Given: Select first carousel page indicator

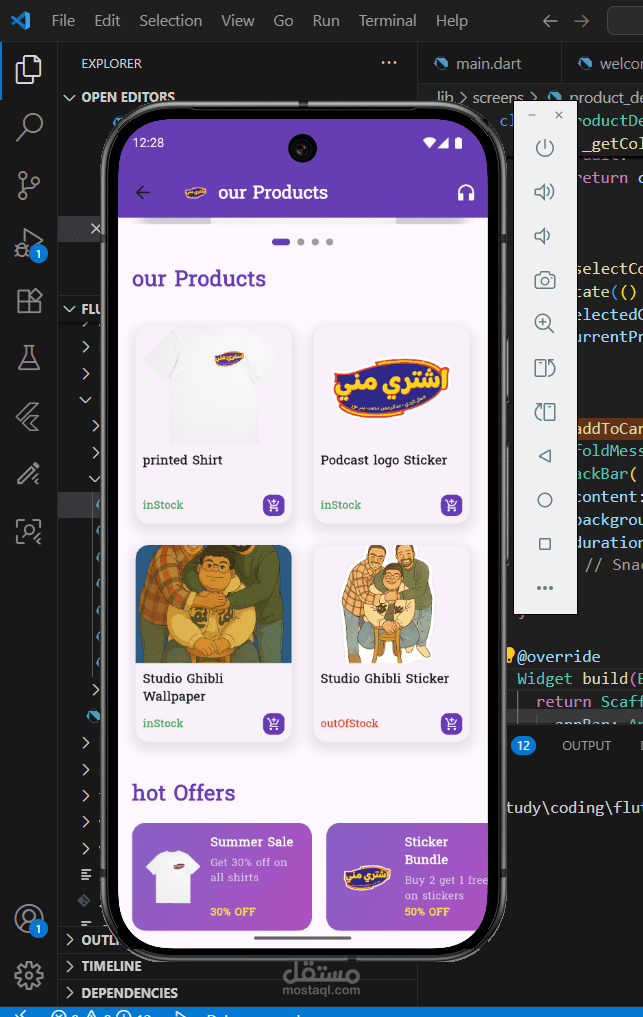Looking at the screenshot, I should click(x=281, y=242).
